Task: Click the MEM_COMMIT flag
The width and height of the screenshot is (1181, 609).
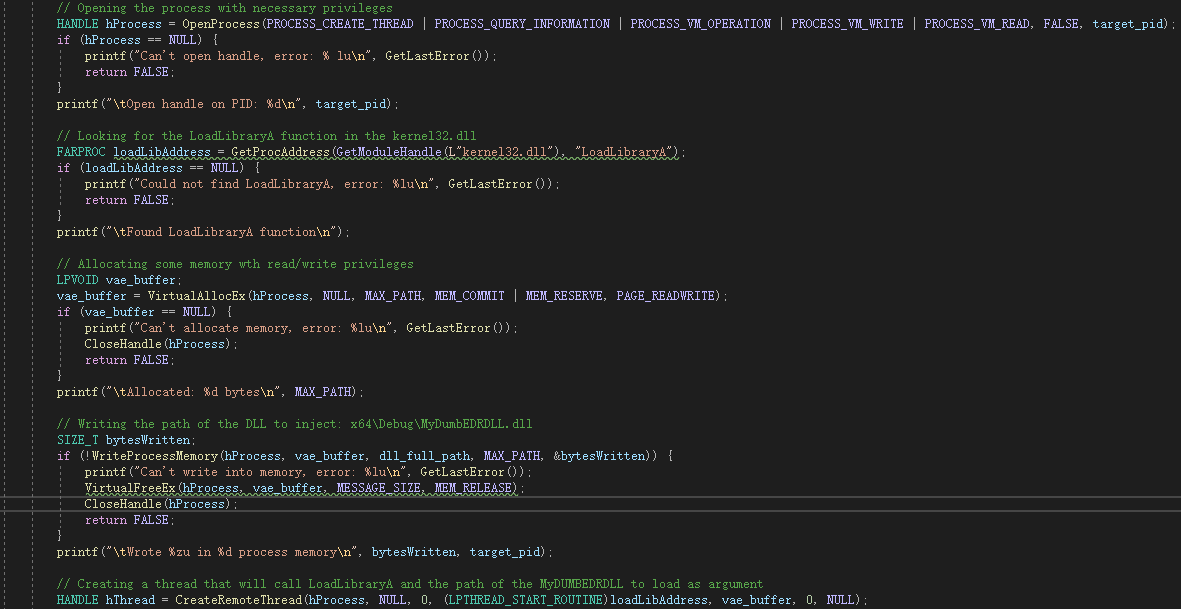Action: click(x=469, y=296)
